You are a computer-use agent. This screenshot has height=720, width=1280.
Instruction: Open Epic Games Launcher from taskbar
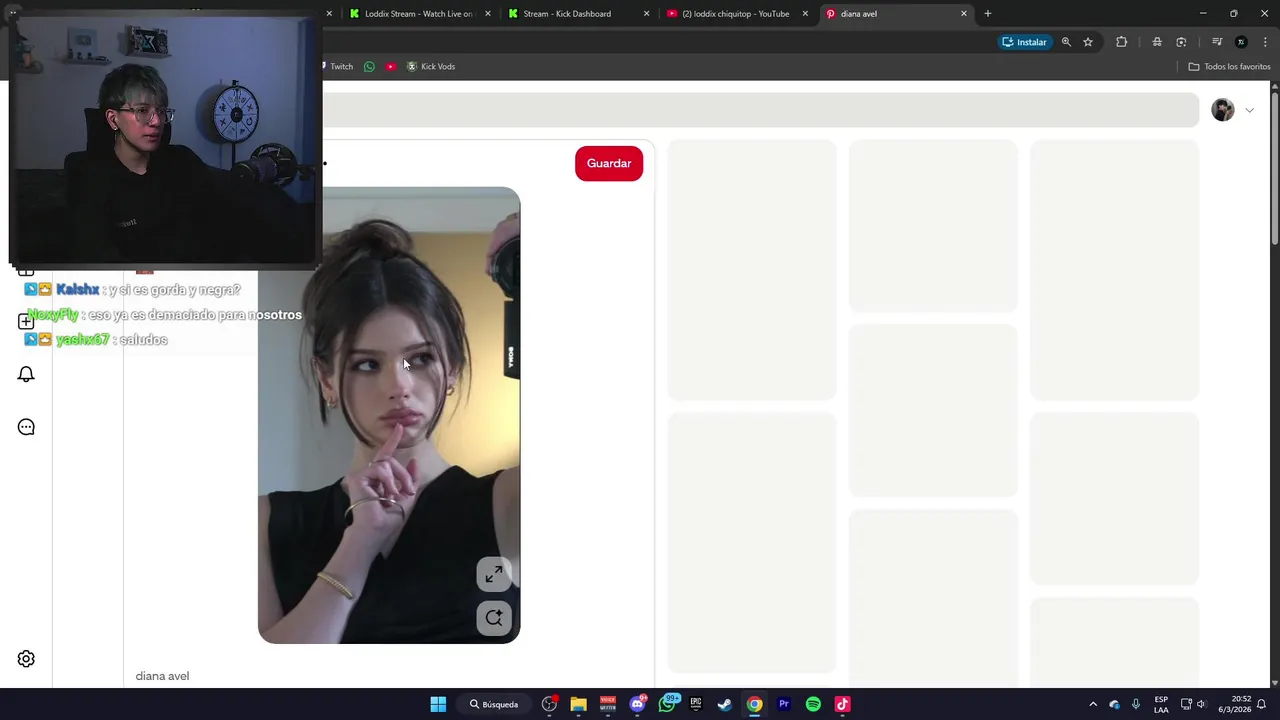tap(696, 704)
